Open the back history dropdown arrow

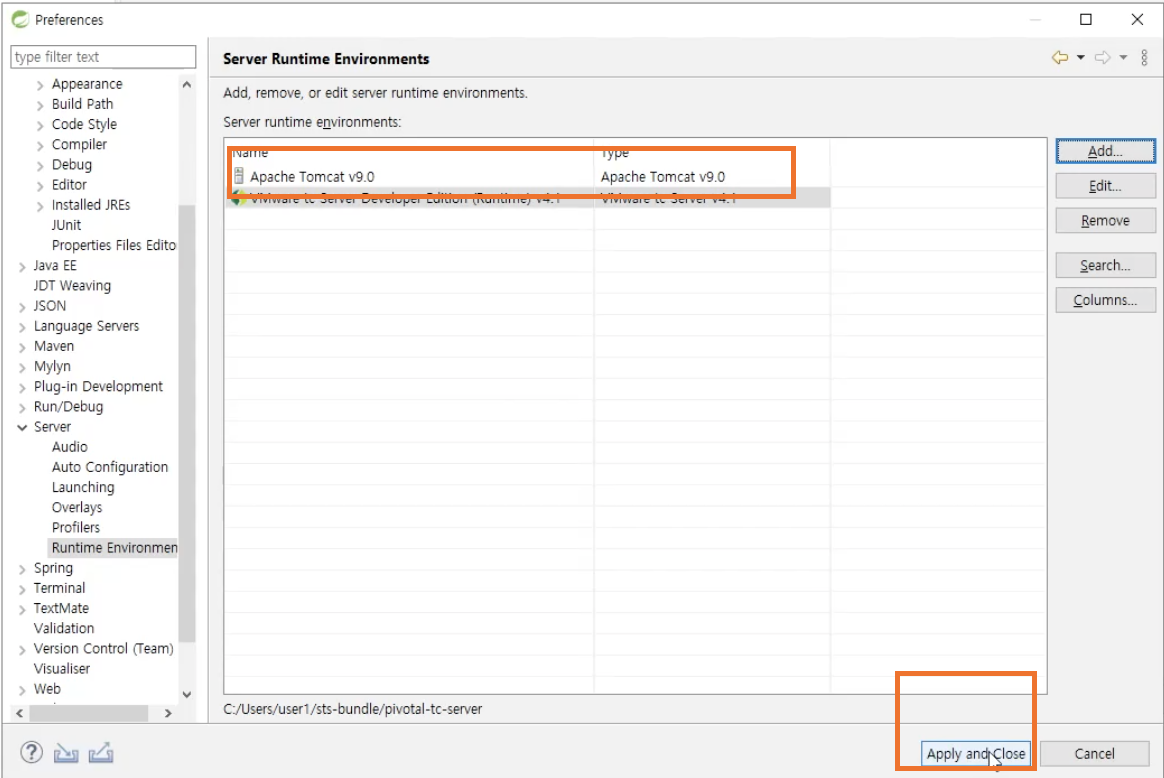coord(1081,58)
